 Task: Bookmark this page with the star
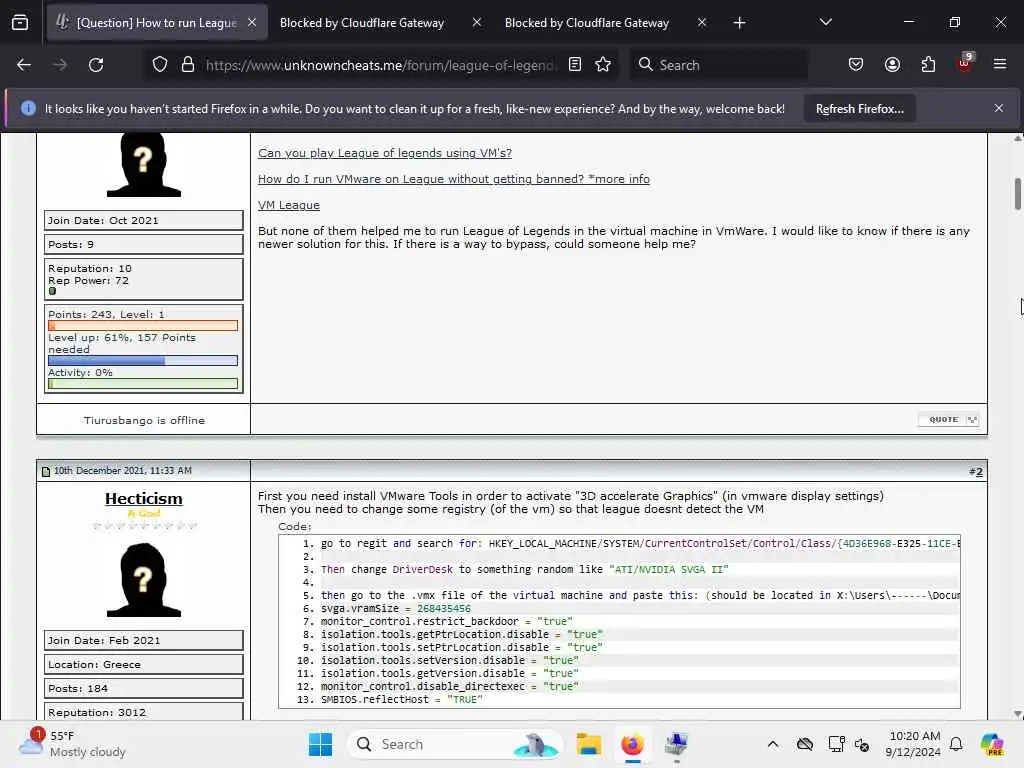tap(603, 65)
